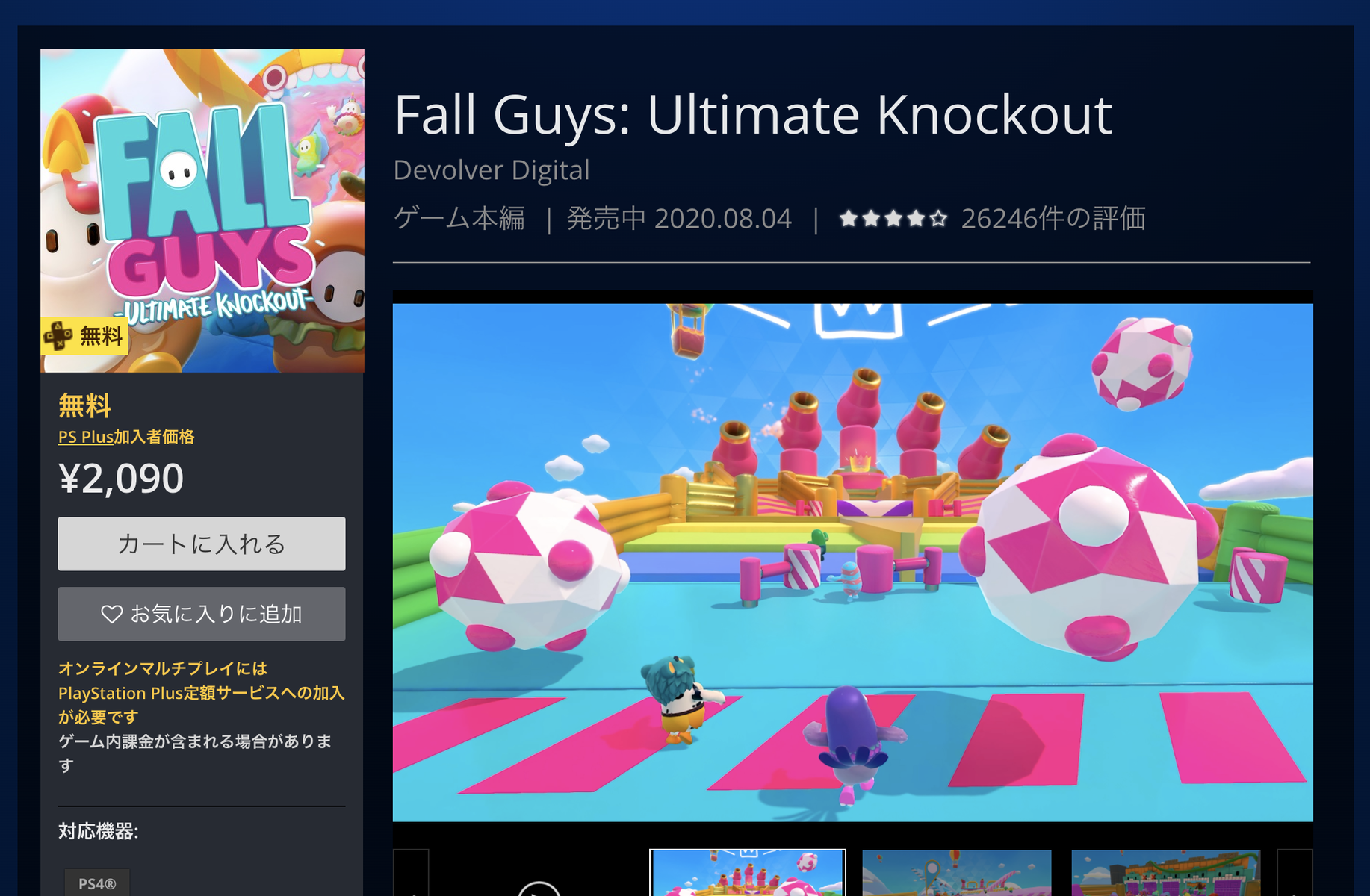The image size is (1370, 896).
Task: Click the PlayStation Plus online multiplayer notice
Action: click(x=202, y=693)
